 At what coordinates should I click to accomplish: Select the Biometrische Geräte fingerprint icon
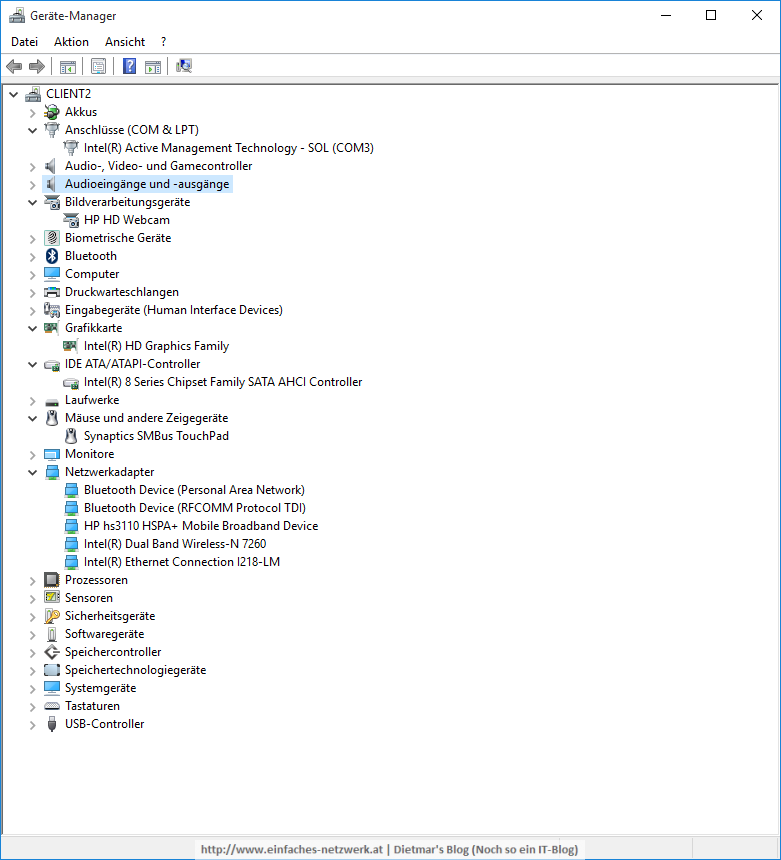click(x=52, y=238)
